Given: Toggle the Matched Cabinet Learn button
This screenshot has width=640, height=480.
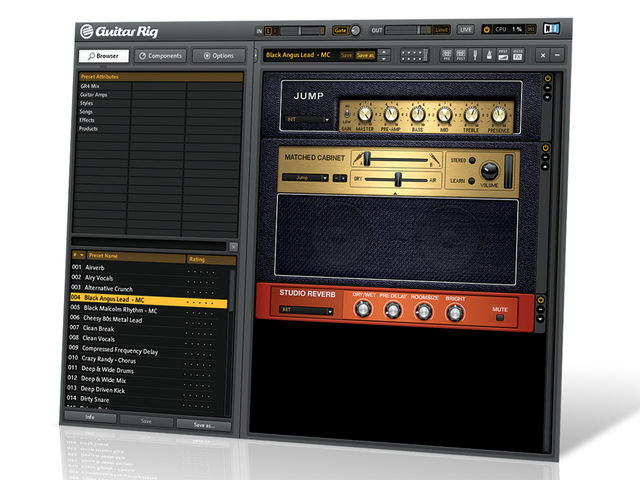Looking at the screenshot, I should point(471,180).
